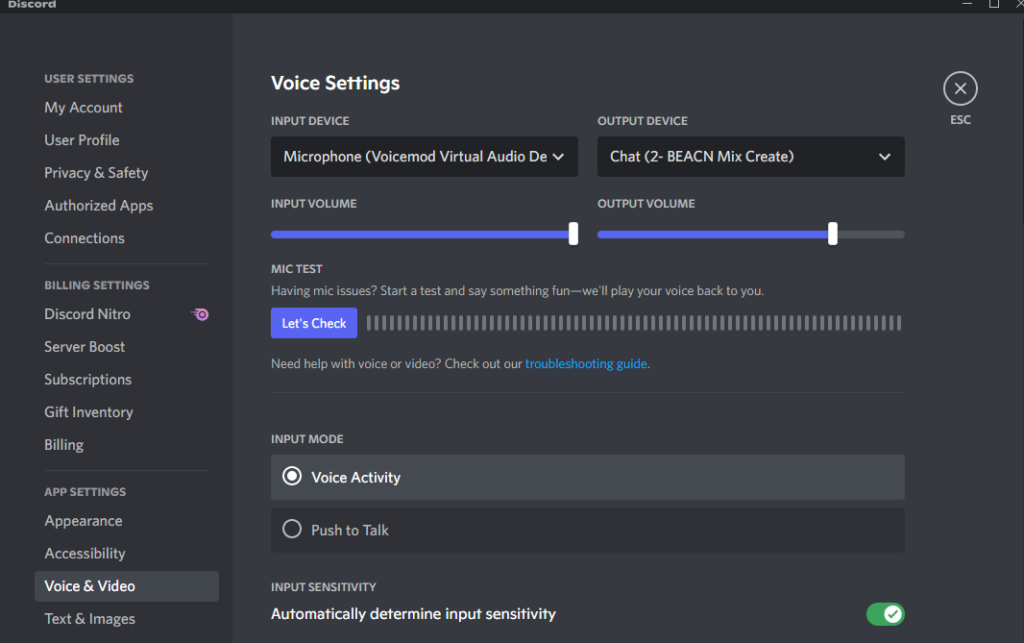Click the Output Volume slider handle
This screenshot has width=1024, height=643.
(x=833, y=234)
